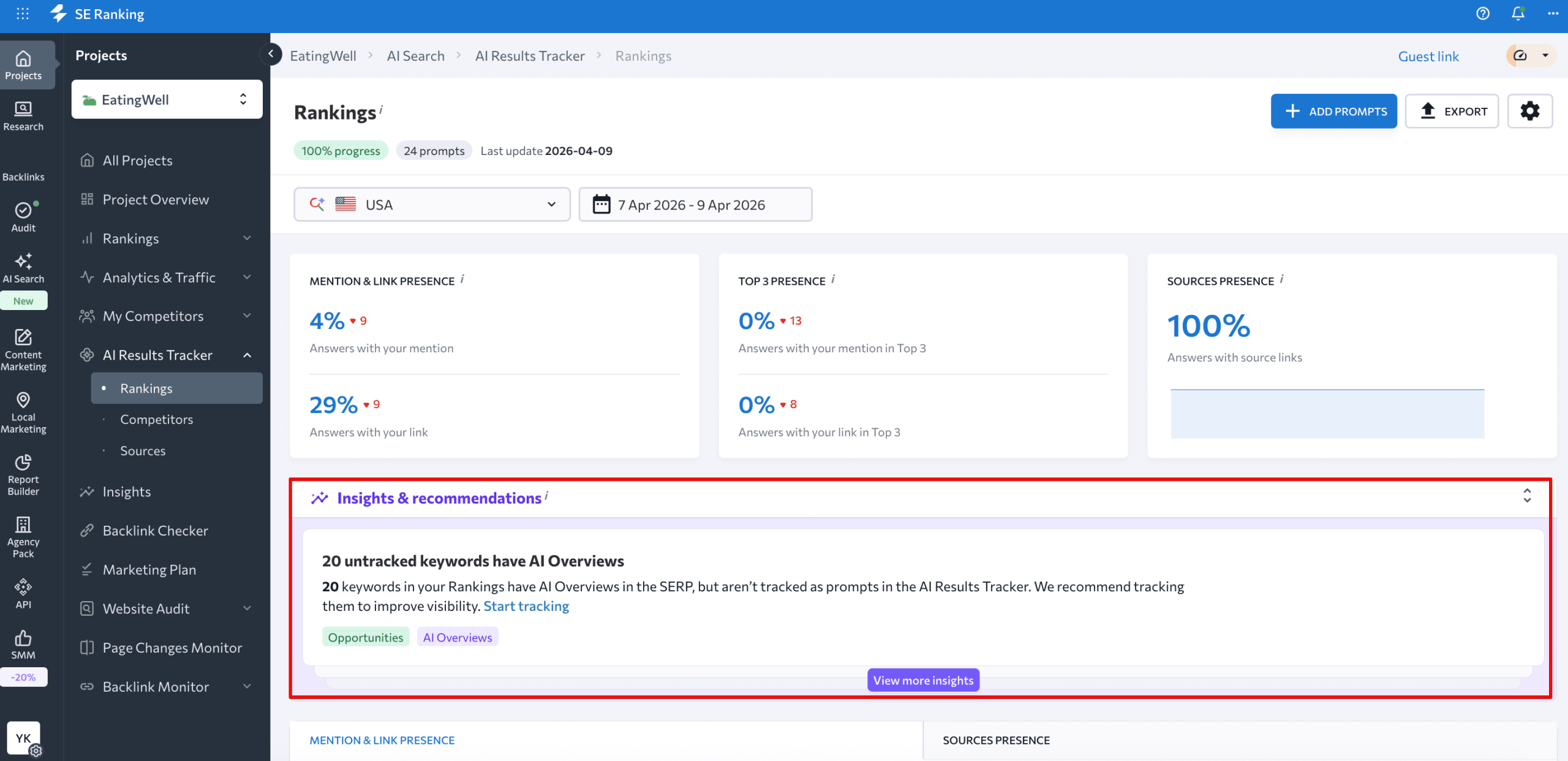1568x761 pixels.
Task: Open notifications via the bell icon
Action: point(1517,13)
